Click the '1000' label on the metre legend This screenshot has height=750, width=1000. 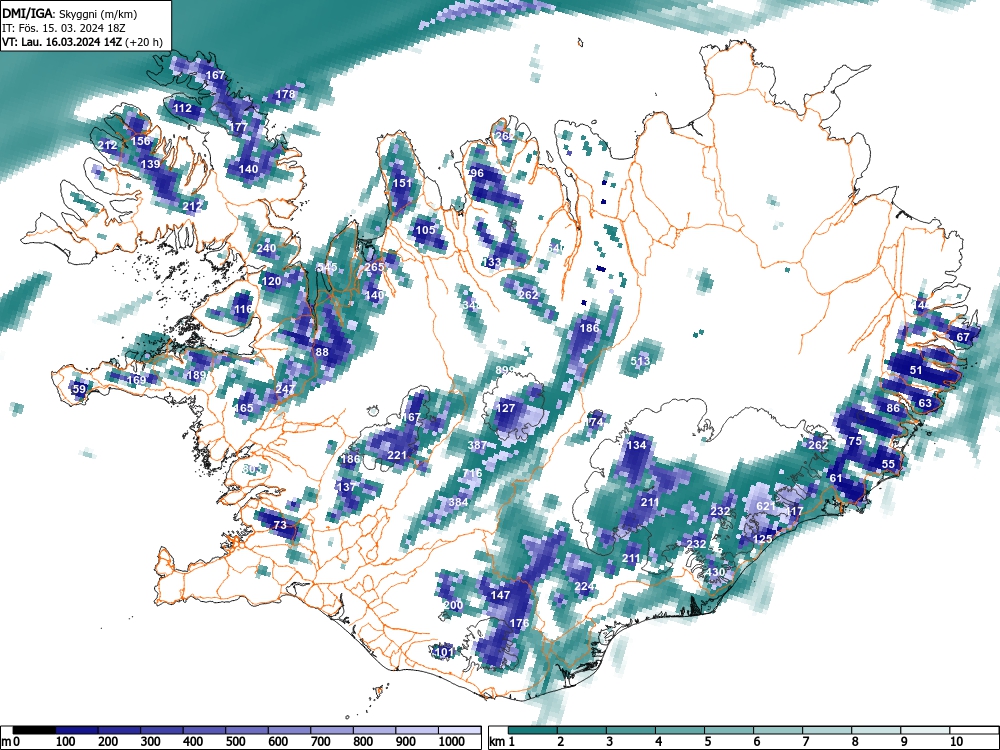[x=452, y=742]
